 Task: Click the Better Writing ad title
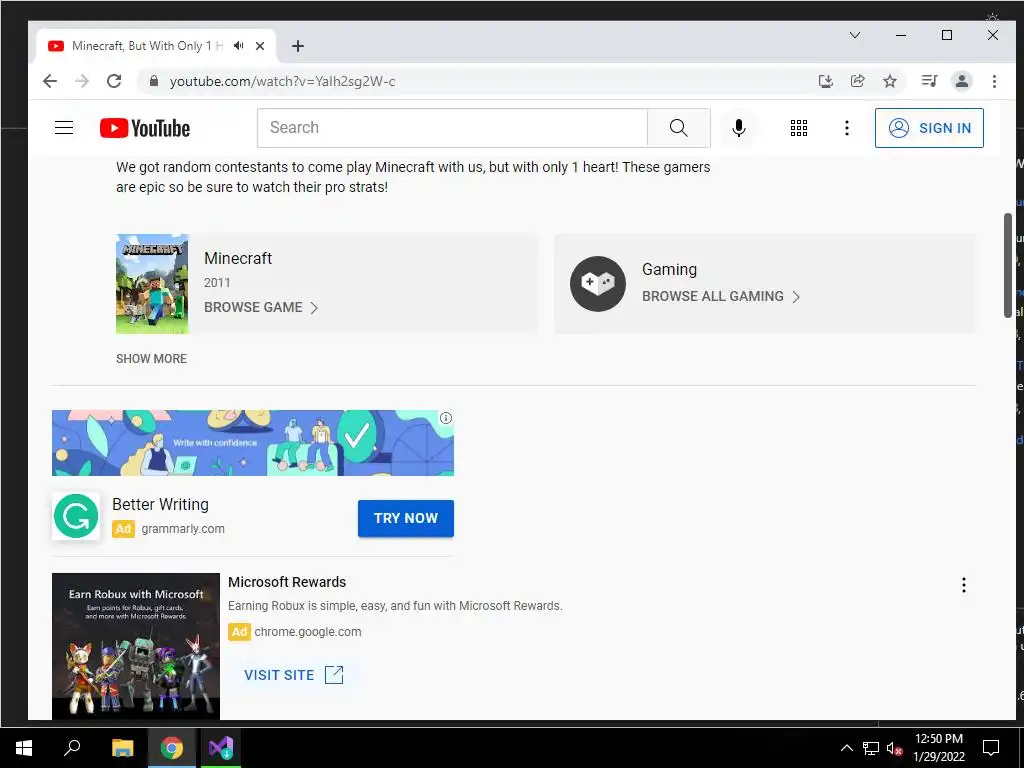[161, 504]
